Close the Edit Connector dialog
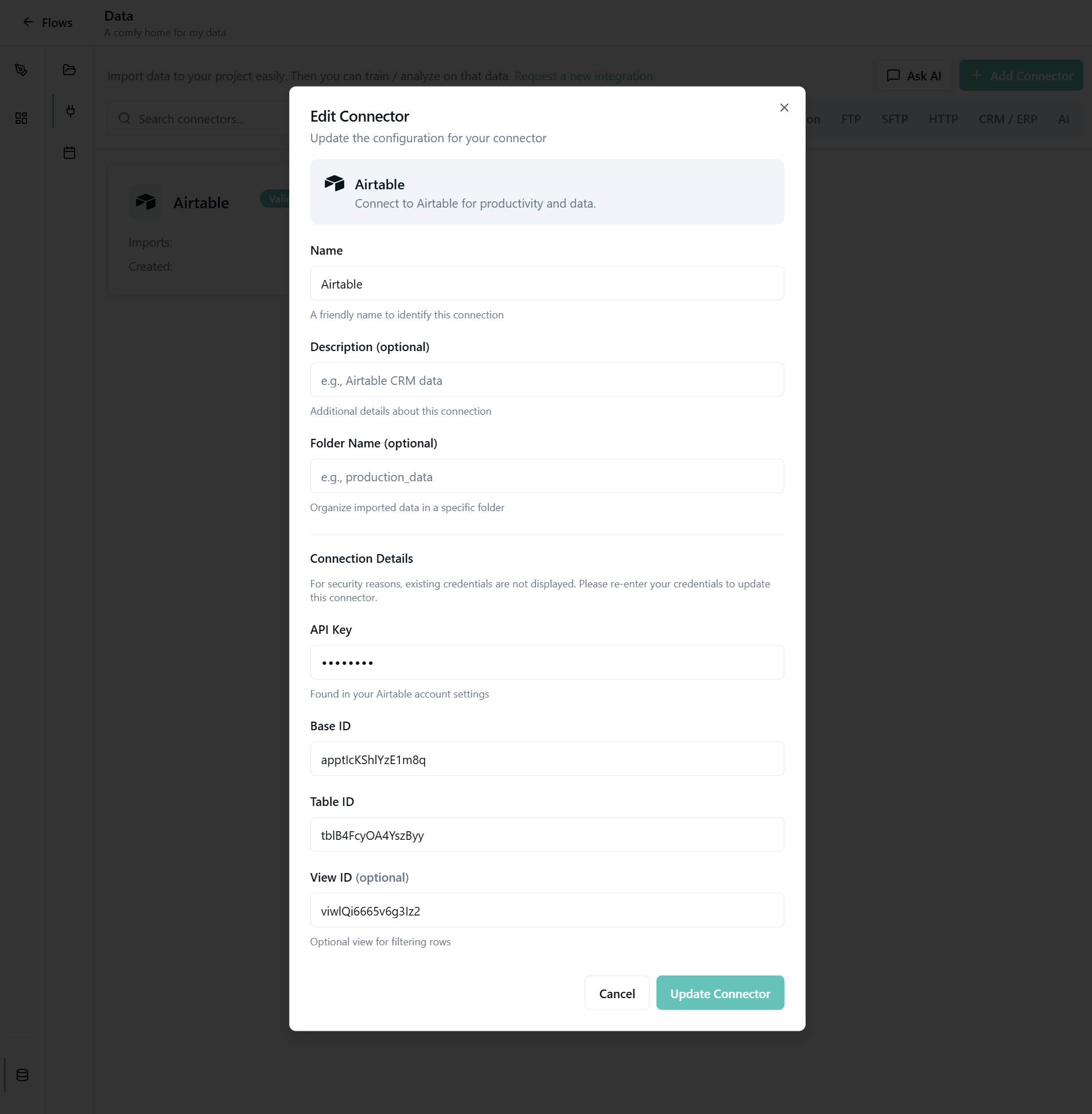 pyautogui.click(x=784, y=108)
